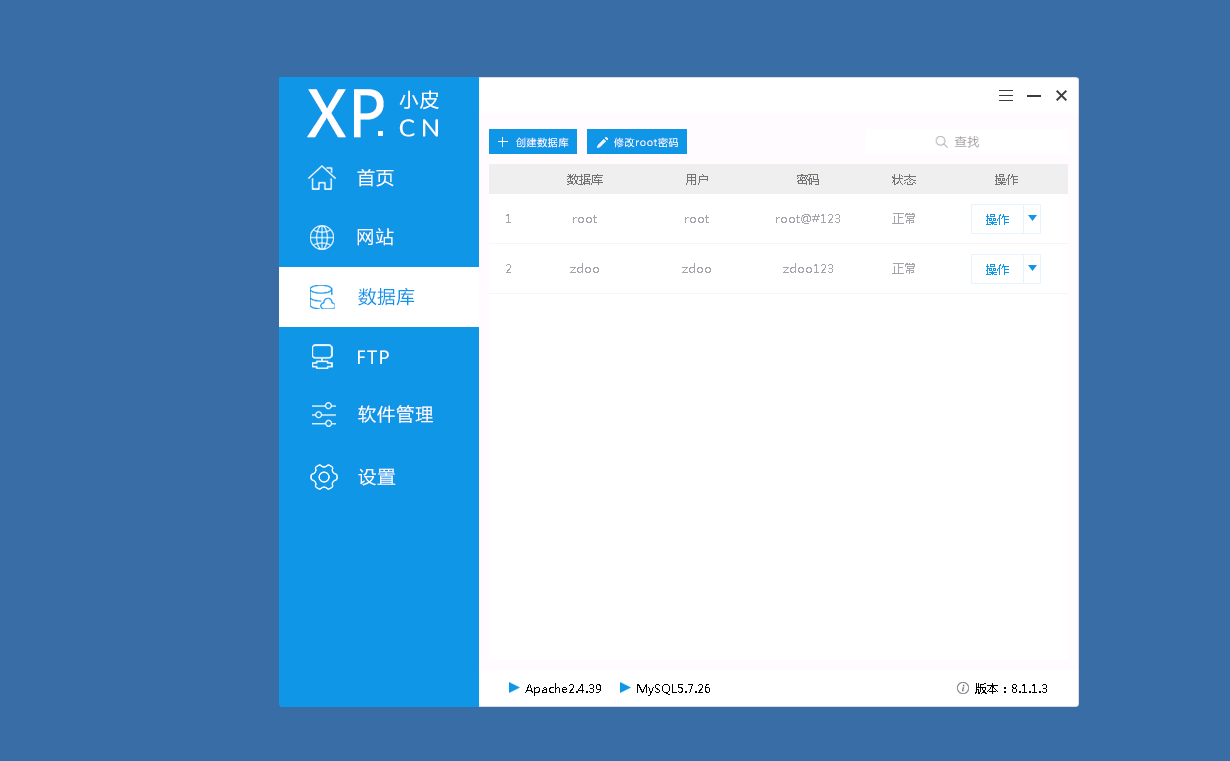Click the zdoo user cell

click(x=697, y=269)
